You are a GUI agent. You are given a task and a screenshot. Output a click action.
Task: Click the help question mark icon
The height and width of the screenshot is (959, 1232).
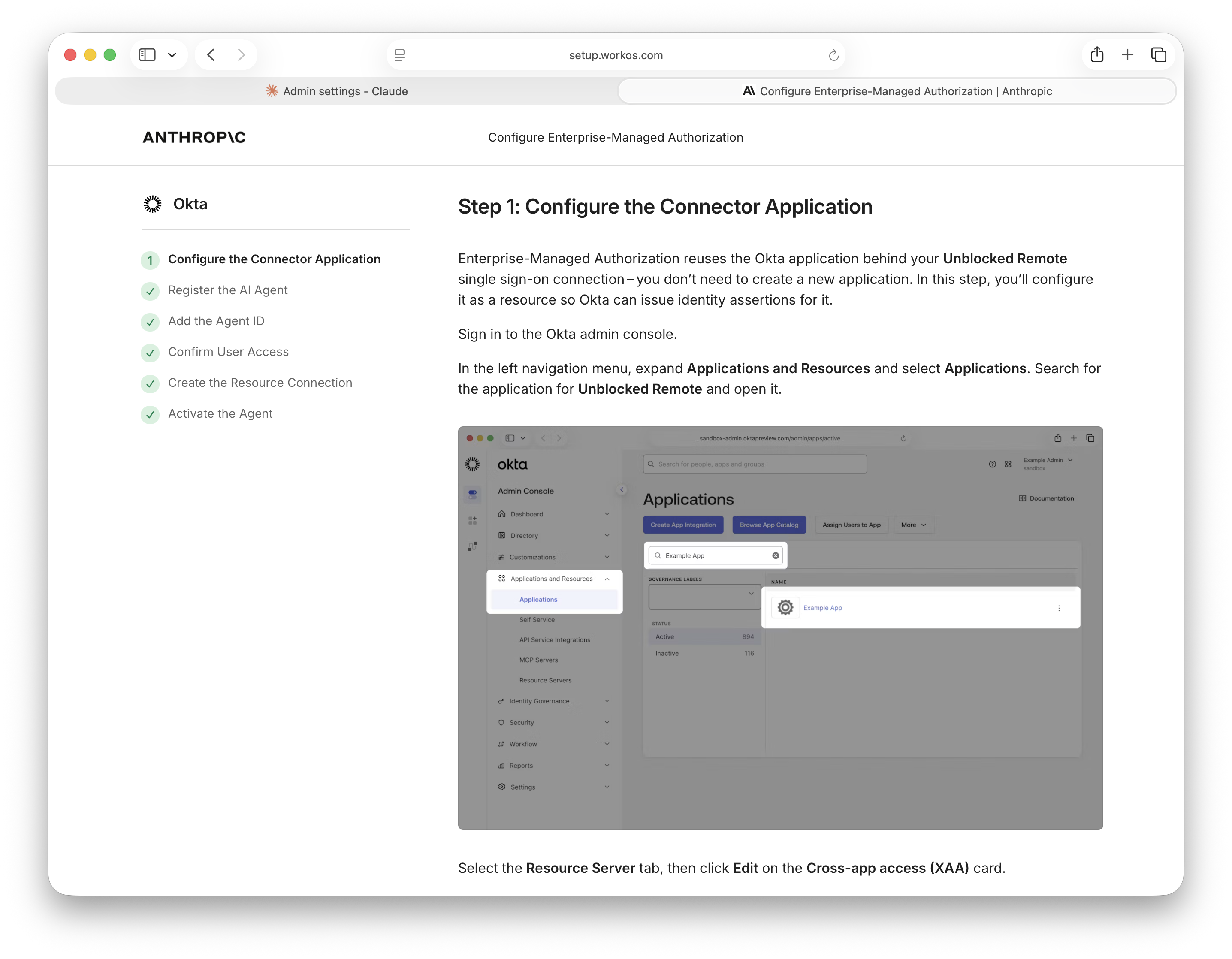(992, 464)
